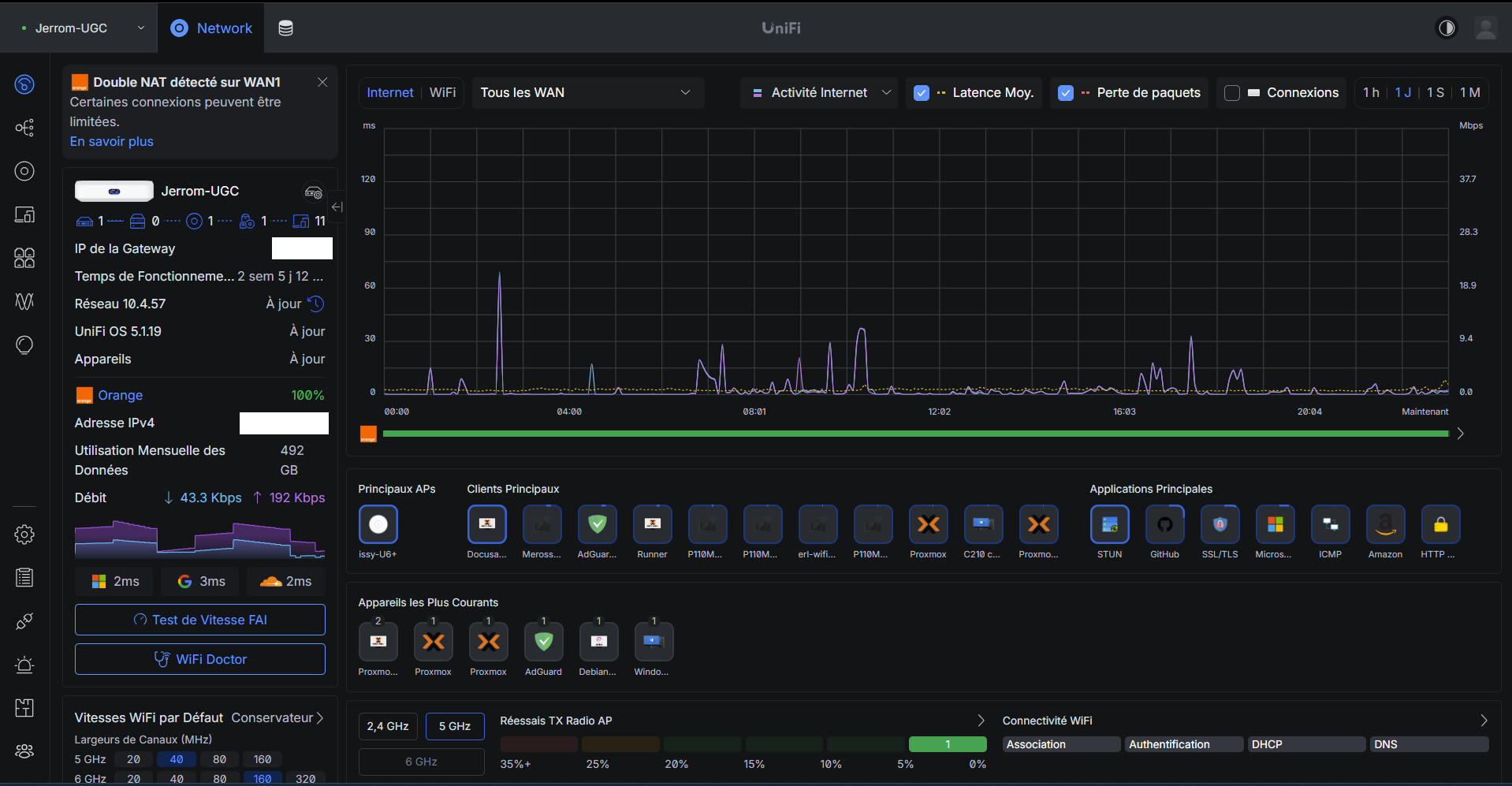Expand the Conservateur WiFi speed setting
1512x786 pixels.
pyautogui.click(x=277, y=717)
